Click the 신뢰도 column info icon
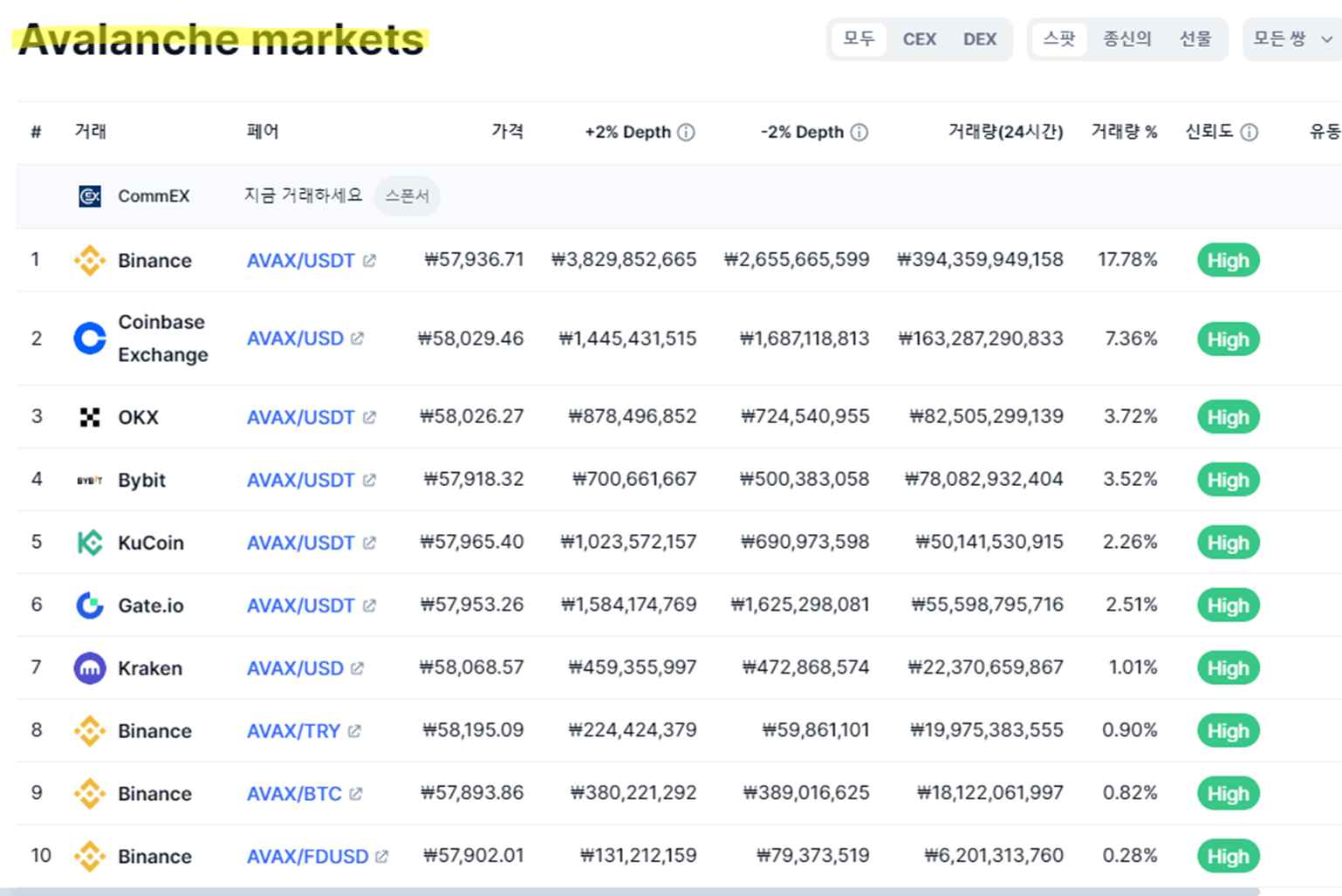 click(x=1250, y=132)
